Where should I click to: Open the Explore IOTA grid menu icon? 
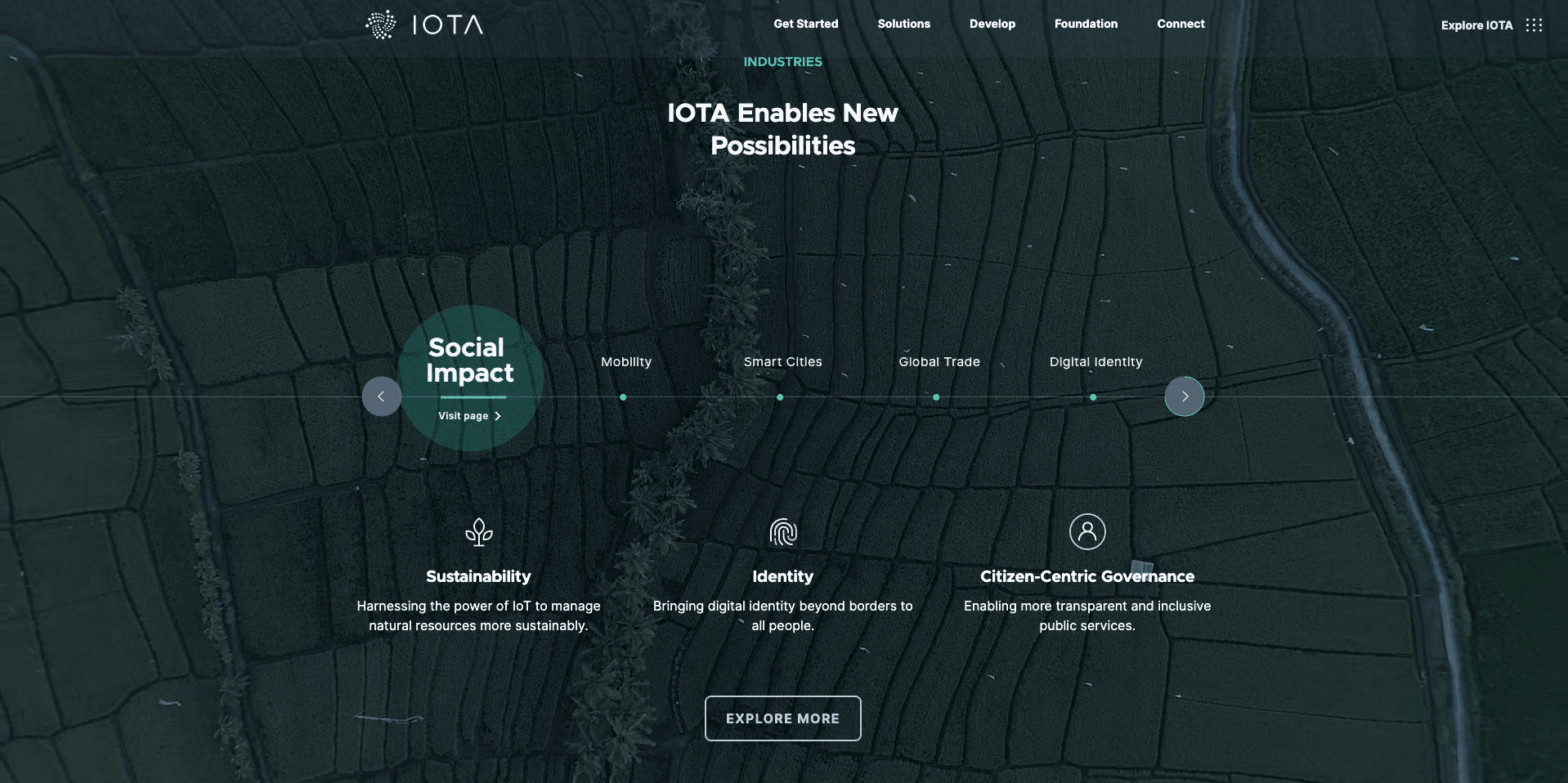[x=1534, y=25]
